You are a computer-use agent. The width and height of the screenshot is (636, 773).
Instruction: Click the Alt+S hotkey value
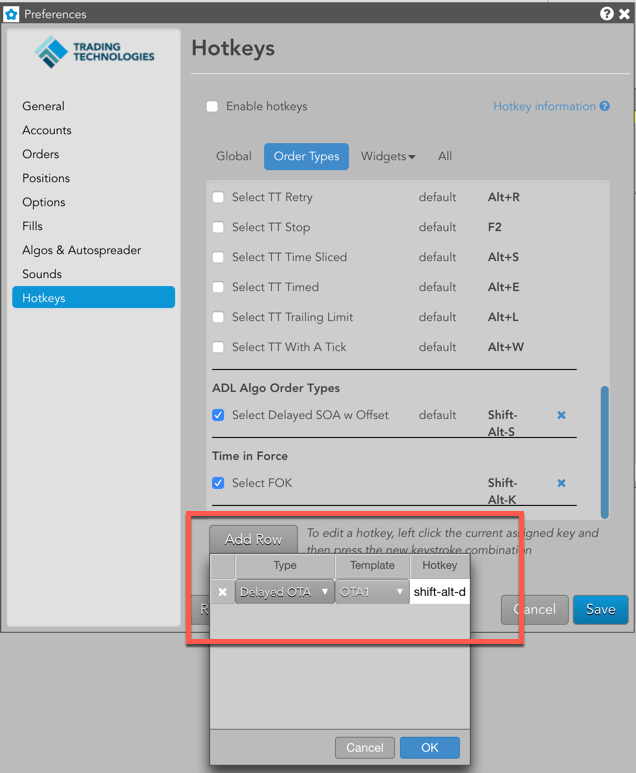pyautogui.click(x=503, y=257)
